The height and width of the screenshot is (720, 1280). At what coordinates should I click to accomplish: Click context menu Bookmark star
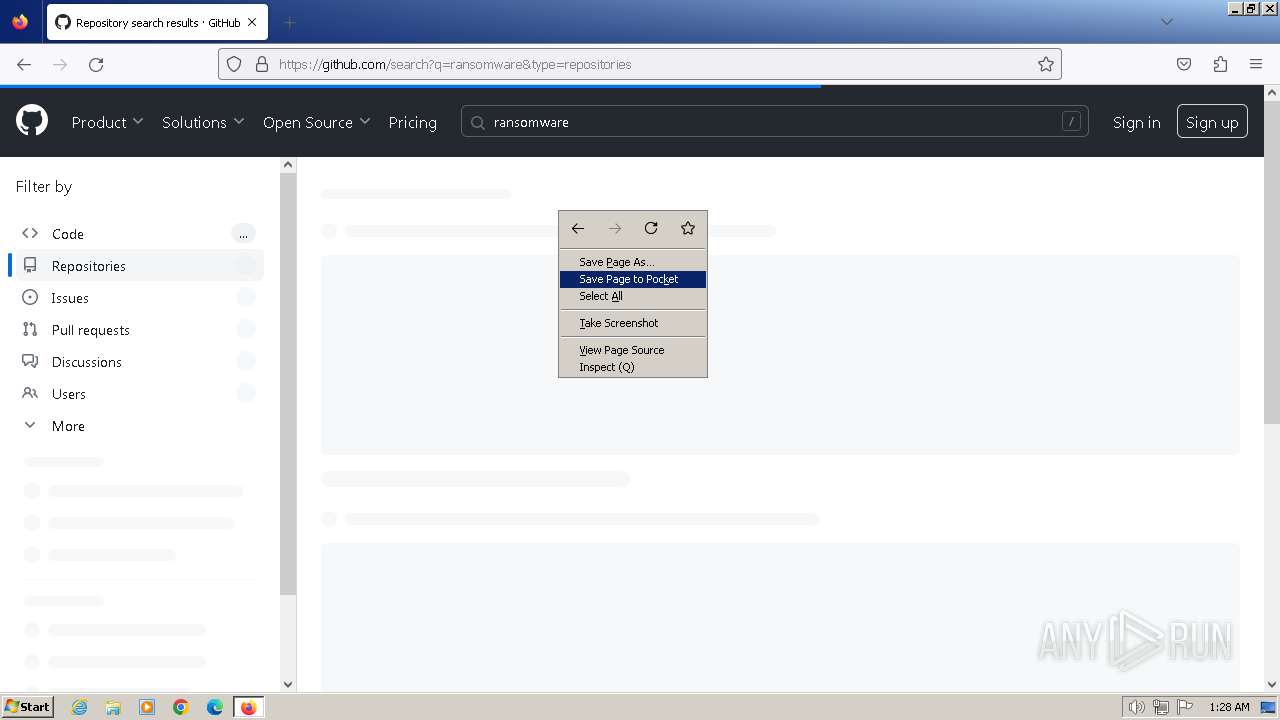click(688, 228)
